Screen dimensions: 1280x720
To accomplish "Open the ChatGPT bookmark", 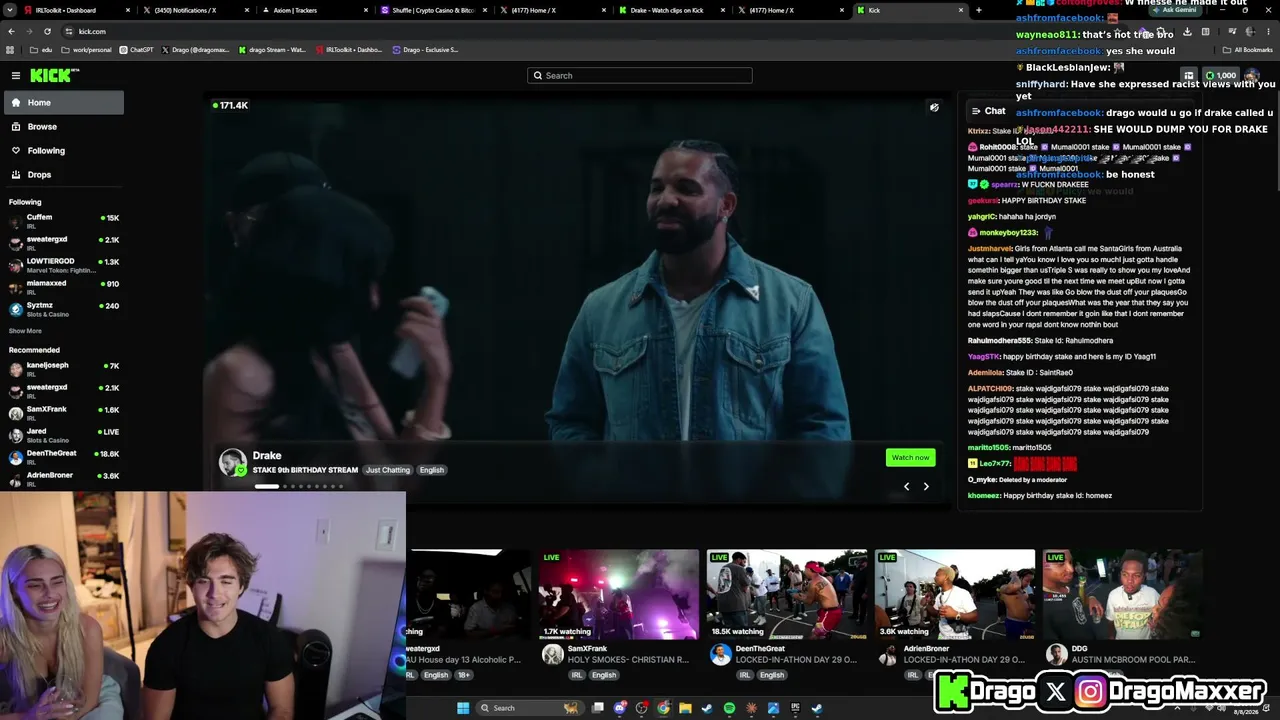I will point(137,49).
